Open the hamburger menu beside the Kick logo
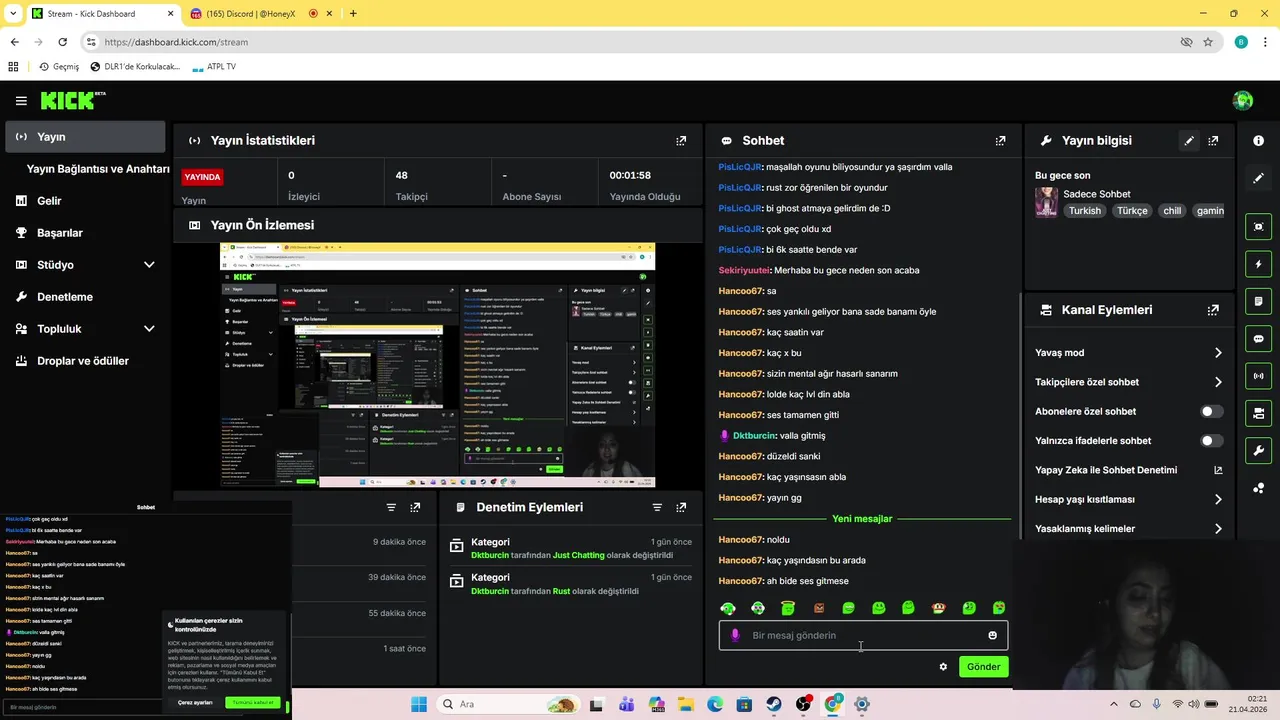 point(21,101)
